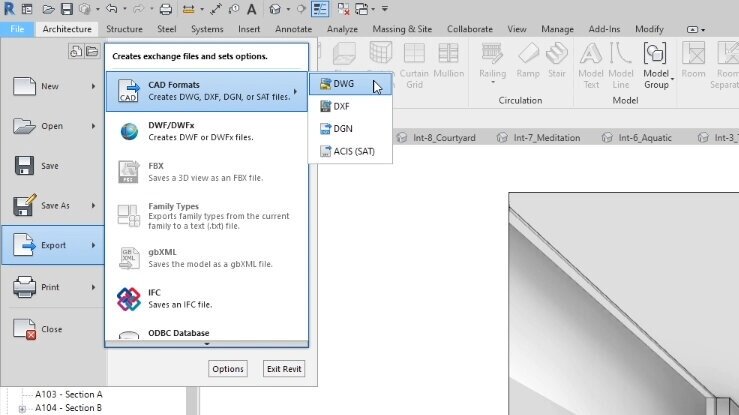739x415 pixels.
Task: Switch to the Systems ribbon tab
Action: click(x=207, y=29)
